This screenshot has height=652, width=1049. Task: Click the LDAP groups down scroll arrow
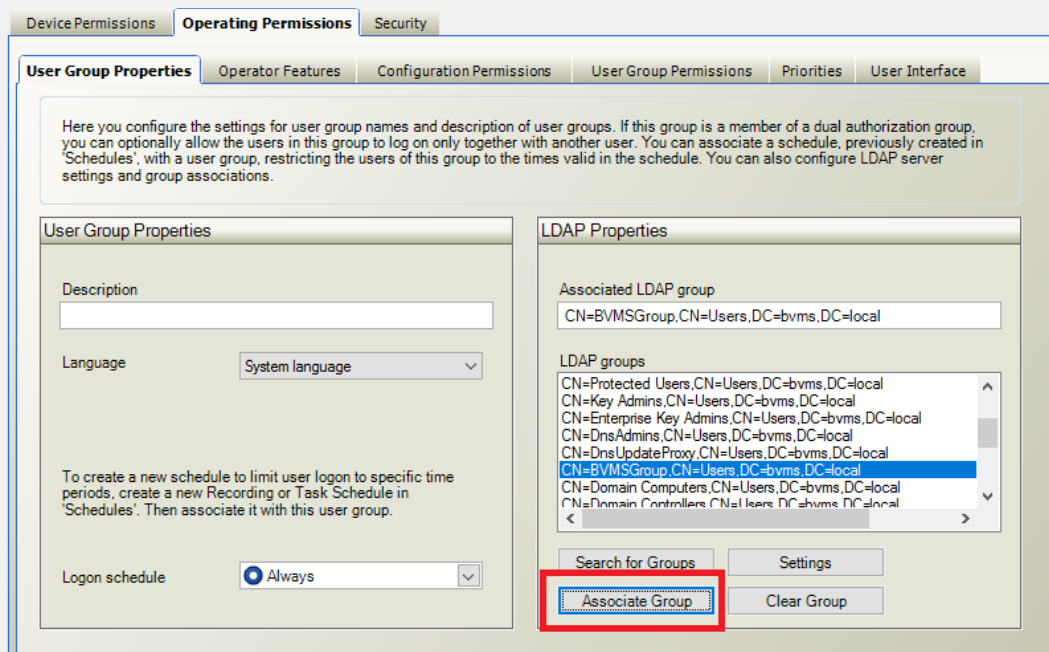[988, 496]
